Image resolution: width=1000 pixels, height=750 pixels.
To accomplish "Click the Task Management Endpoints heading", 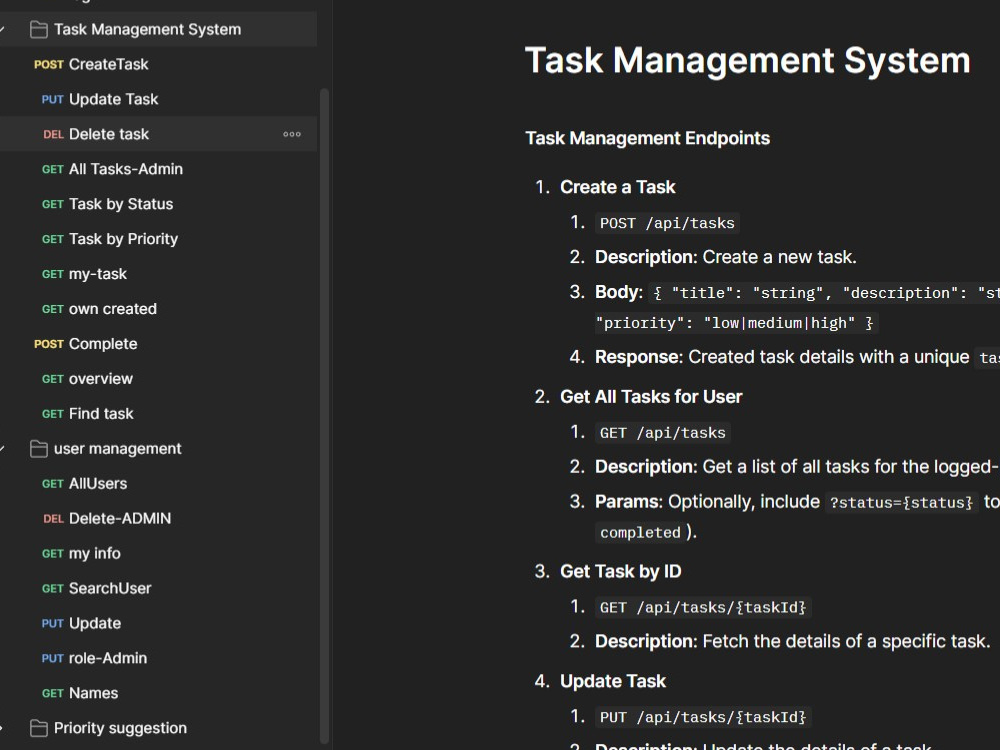I will [647, 138].
